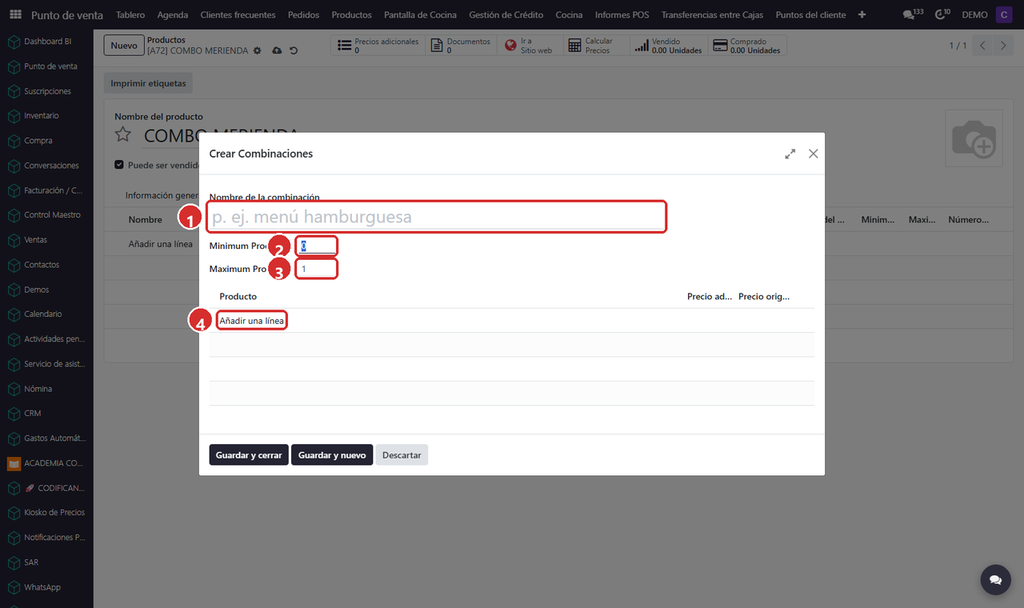Open the live chat bubble icon
Image resolution: width=1024 pixels, height=608 pixels.
(x=995, y=580)
